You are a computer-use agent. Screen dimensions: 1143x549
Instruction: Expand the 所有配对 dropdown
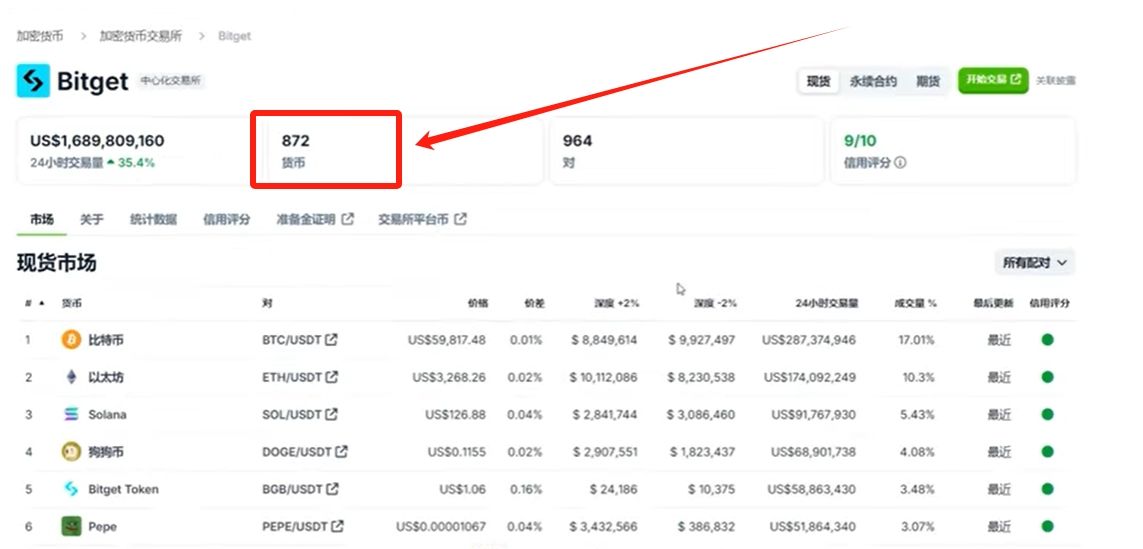tap(1034, 262)
